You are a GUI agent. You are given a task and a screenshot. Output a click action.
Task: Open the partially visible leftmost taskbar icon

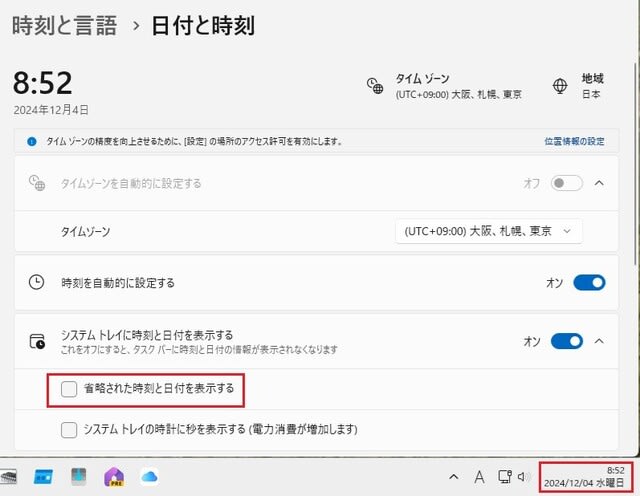[9, 477]
